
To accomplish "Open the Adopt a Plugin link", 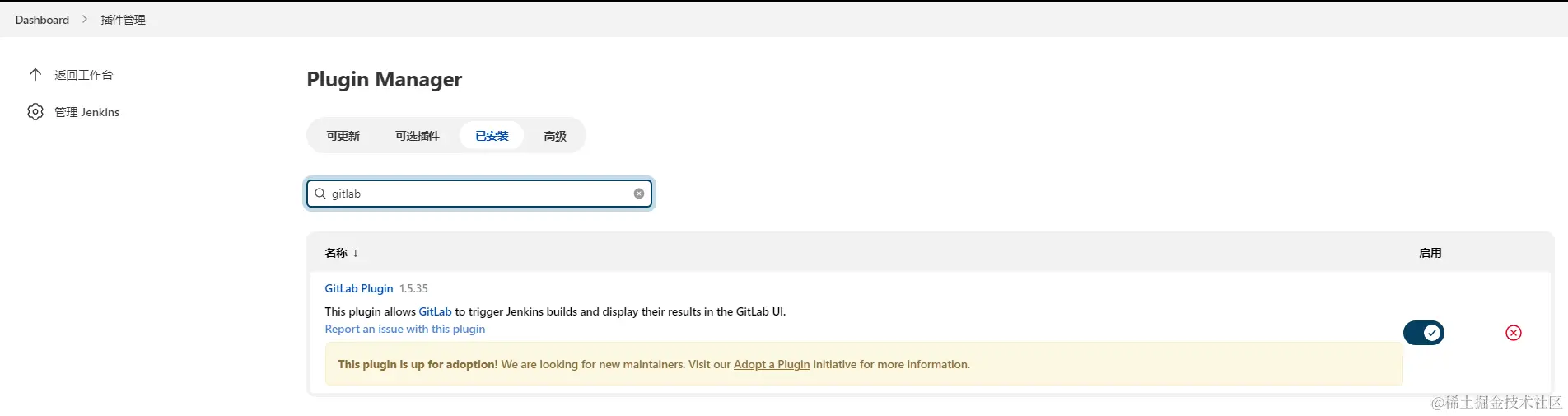I will (x=772, y=364).
